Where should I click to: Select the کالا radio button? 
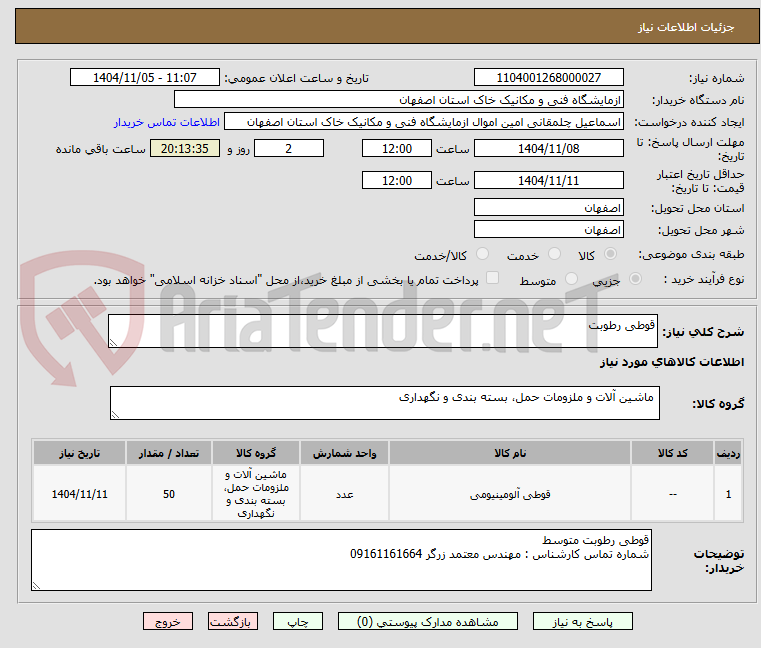[611, 254]
